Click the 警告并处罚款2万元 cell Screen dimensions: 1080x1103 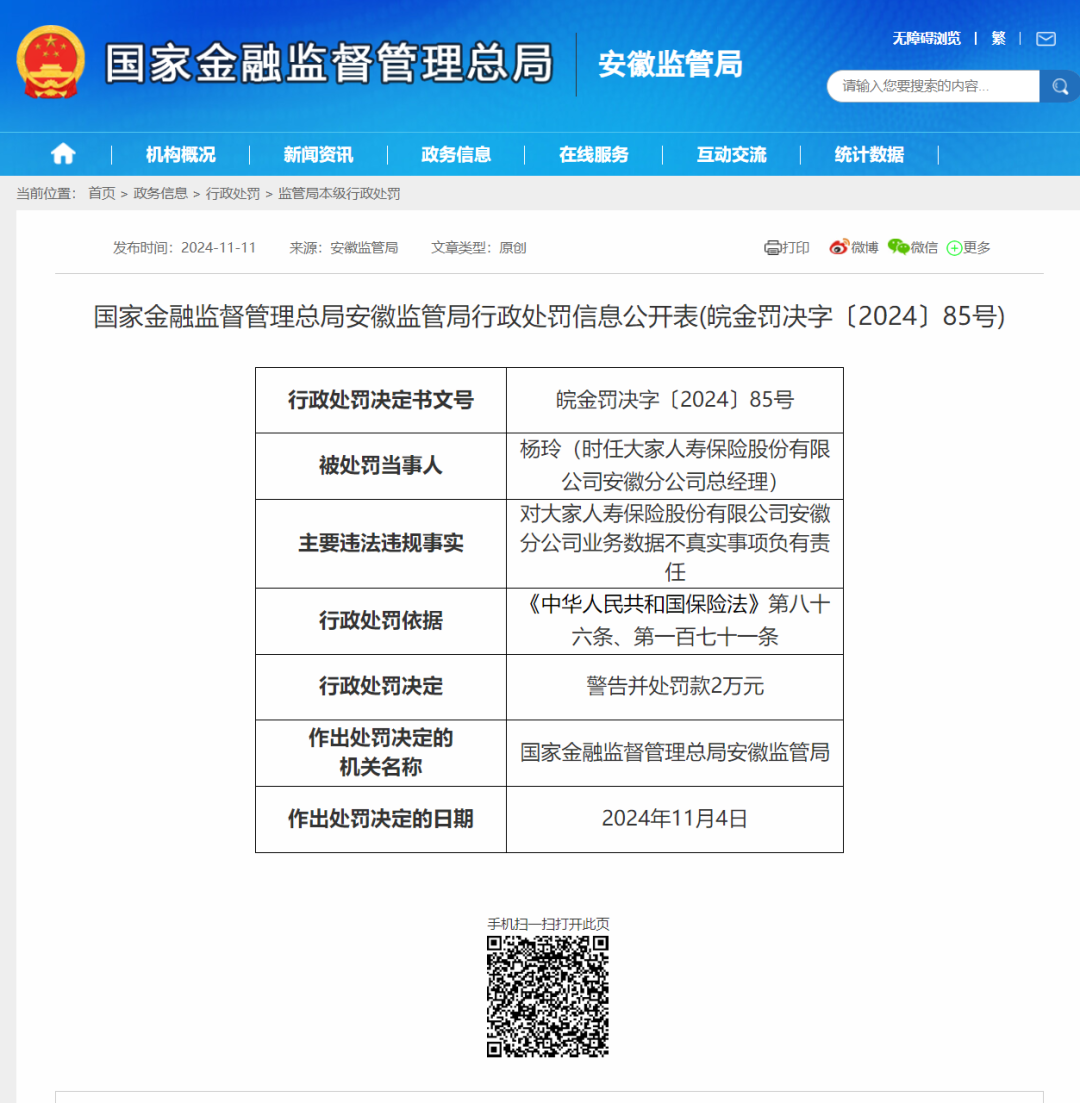(675, 687)
